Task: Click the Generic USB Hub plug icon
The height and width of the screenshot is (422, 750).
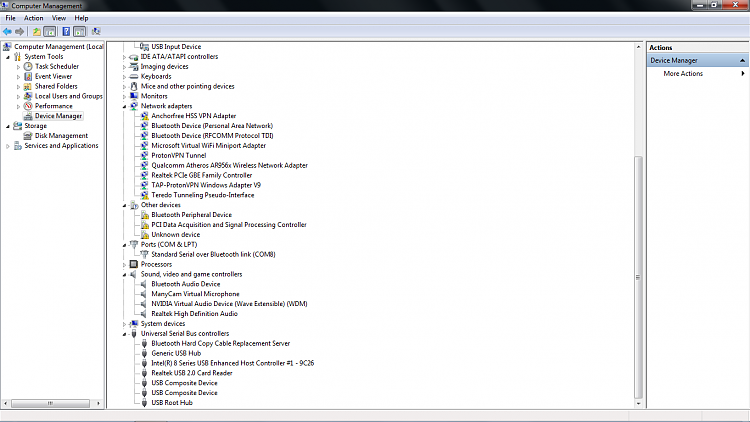Action: 144,354
